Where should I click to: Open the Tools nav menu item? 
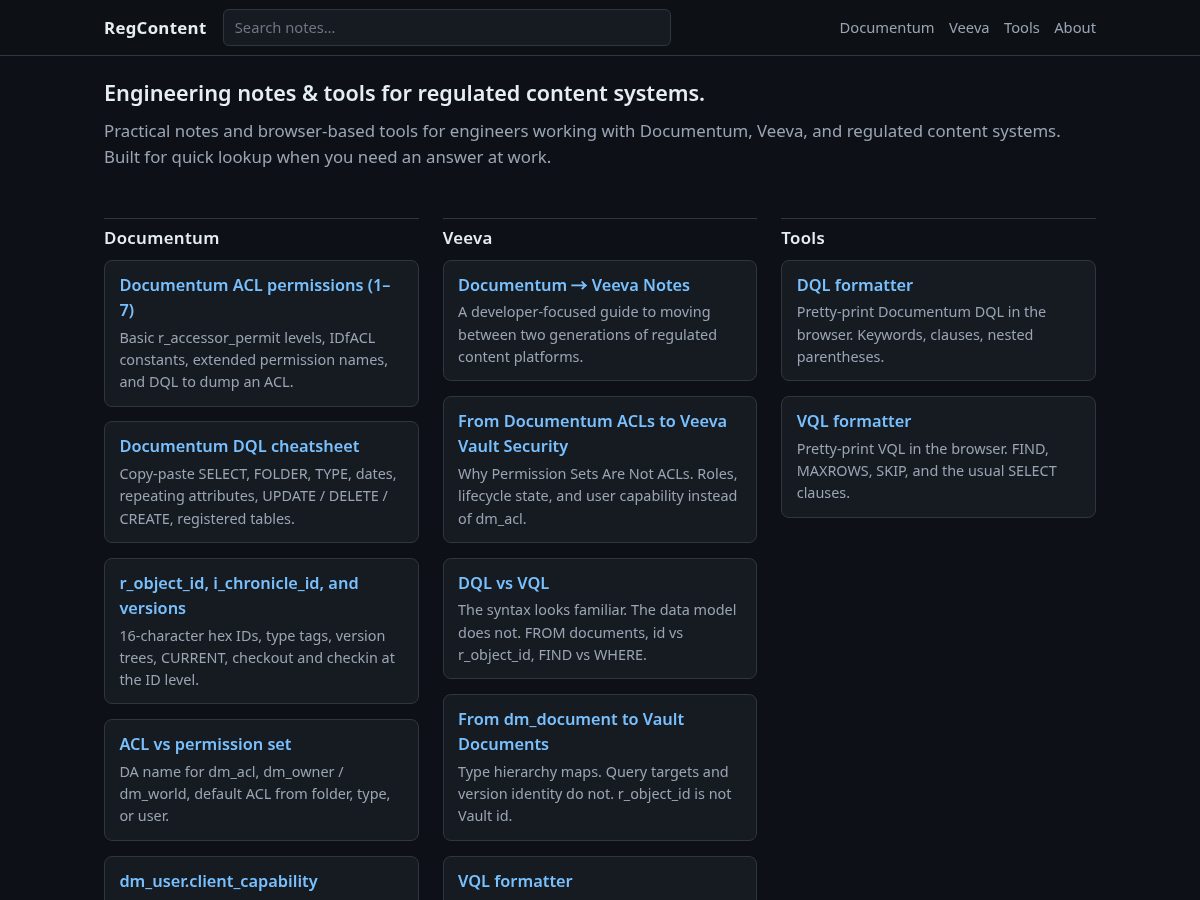point(1022,28)
